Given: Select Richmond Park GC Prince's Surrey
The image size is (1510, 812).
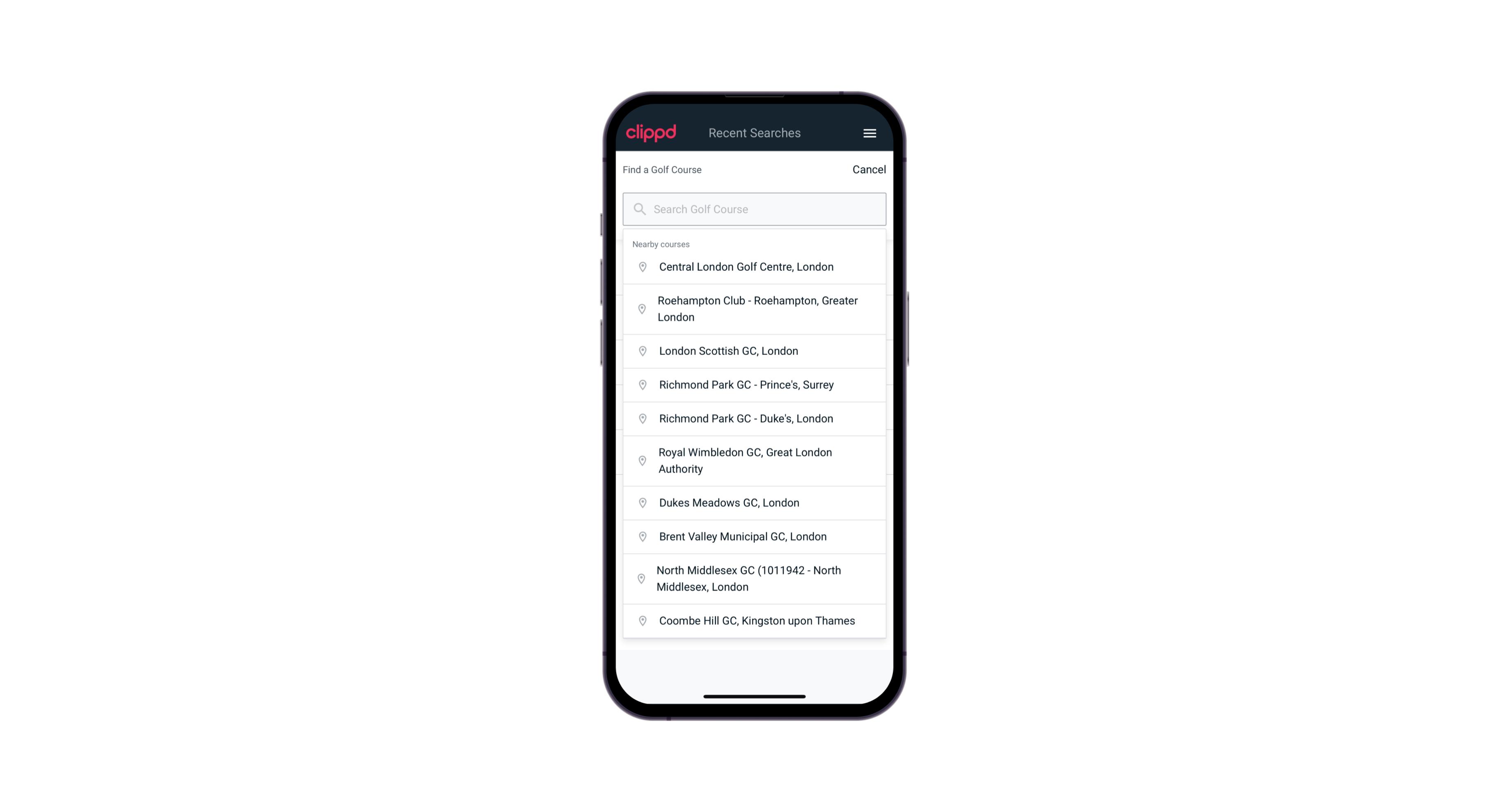Looking at the screenshot, I should tap(754, 385).
